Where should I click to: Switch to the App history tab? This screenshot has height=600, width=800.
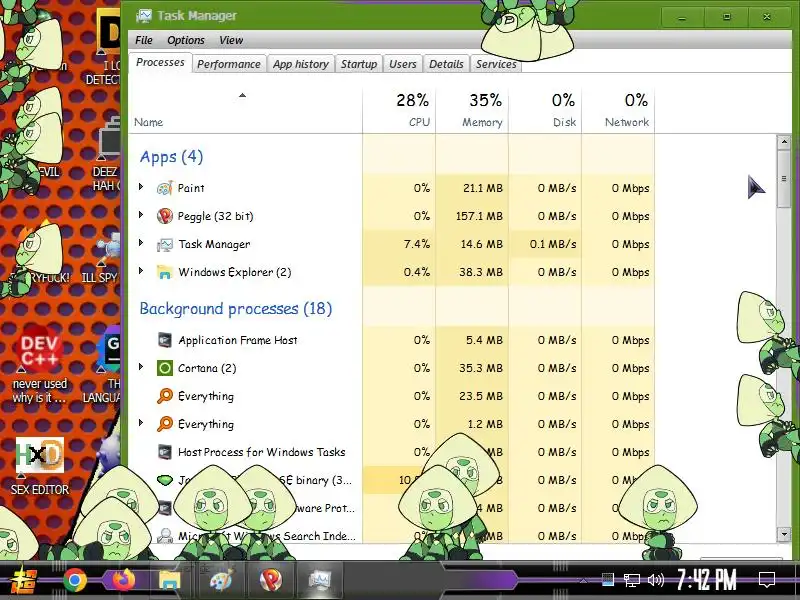[x=301, y=64]
